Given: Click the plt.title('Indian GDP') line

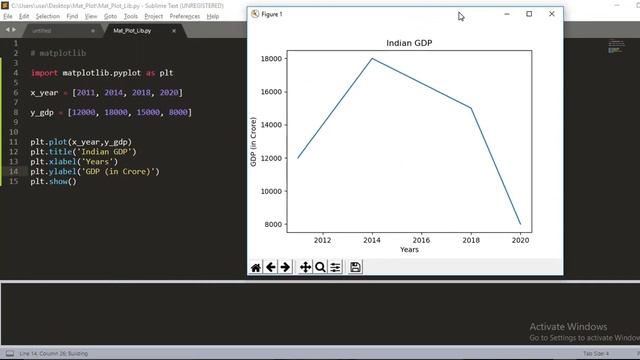Looking at the screenshot, I should click(x=83, y=152).
